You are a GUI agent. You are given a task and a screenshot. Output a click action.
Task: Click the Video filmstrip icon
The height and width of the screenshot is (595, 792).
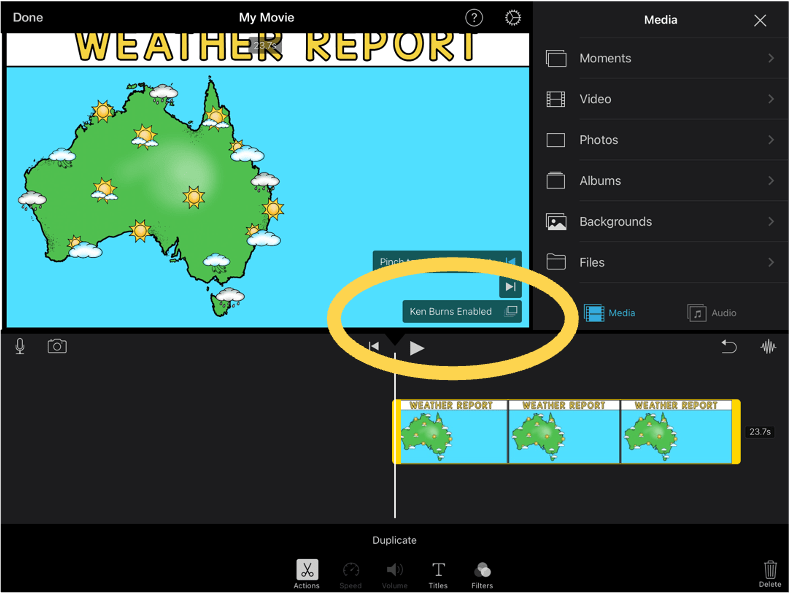(556, 99)
